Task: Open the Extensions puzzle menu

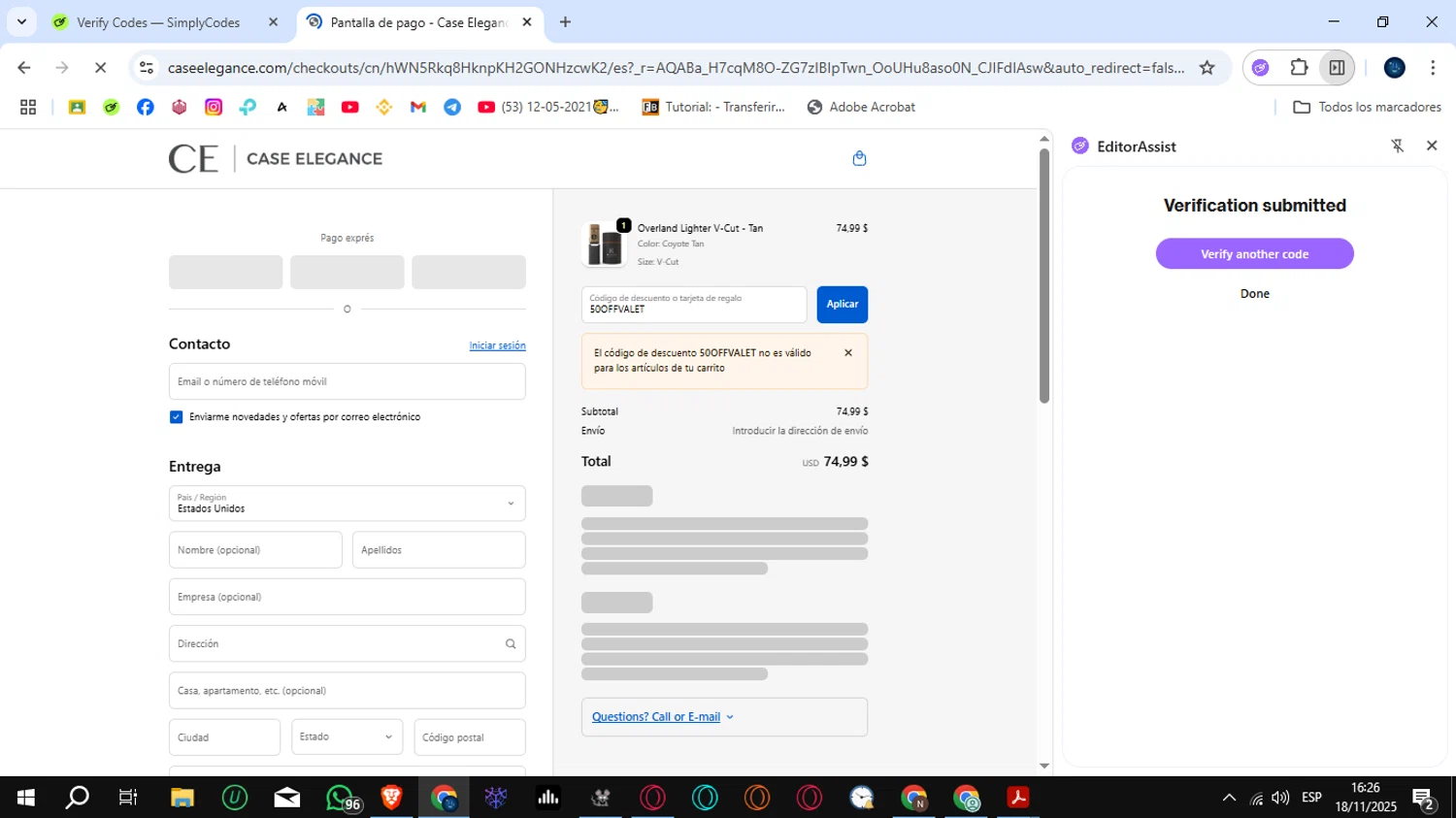Action: coord(1299,68)
